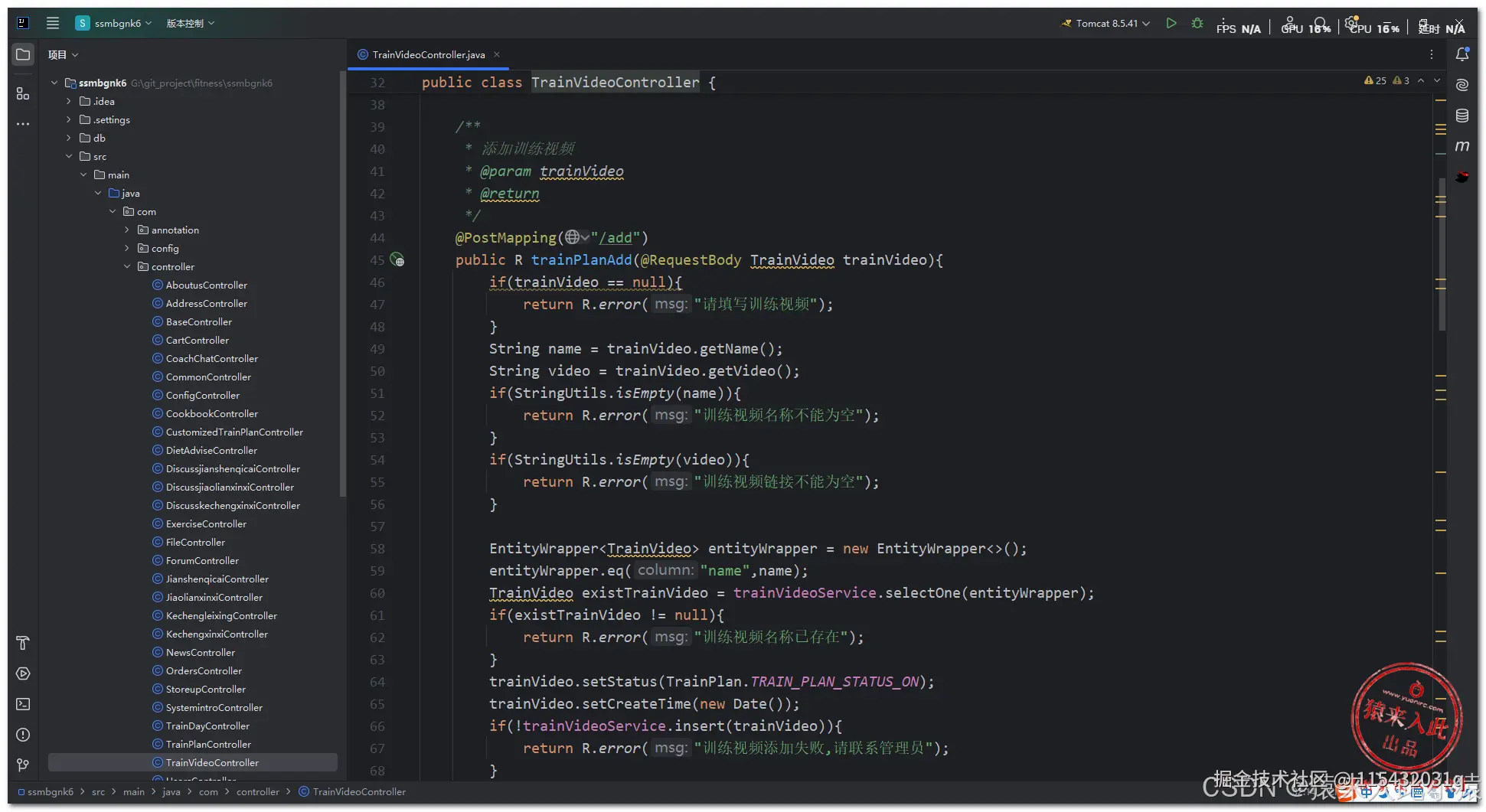Click the red bird plugin icon

pos(1462,177)
